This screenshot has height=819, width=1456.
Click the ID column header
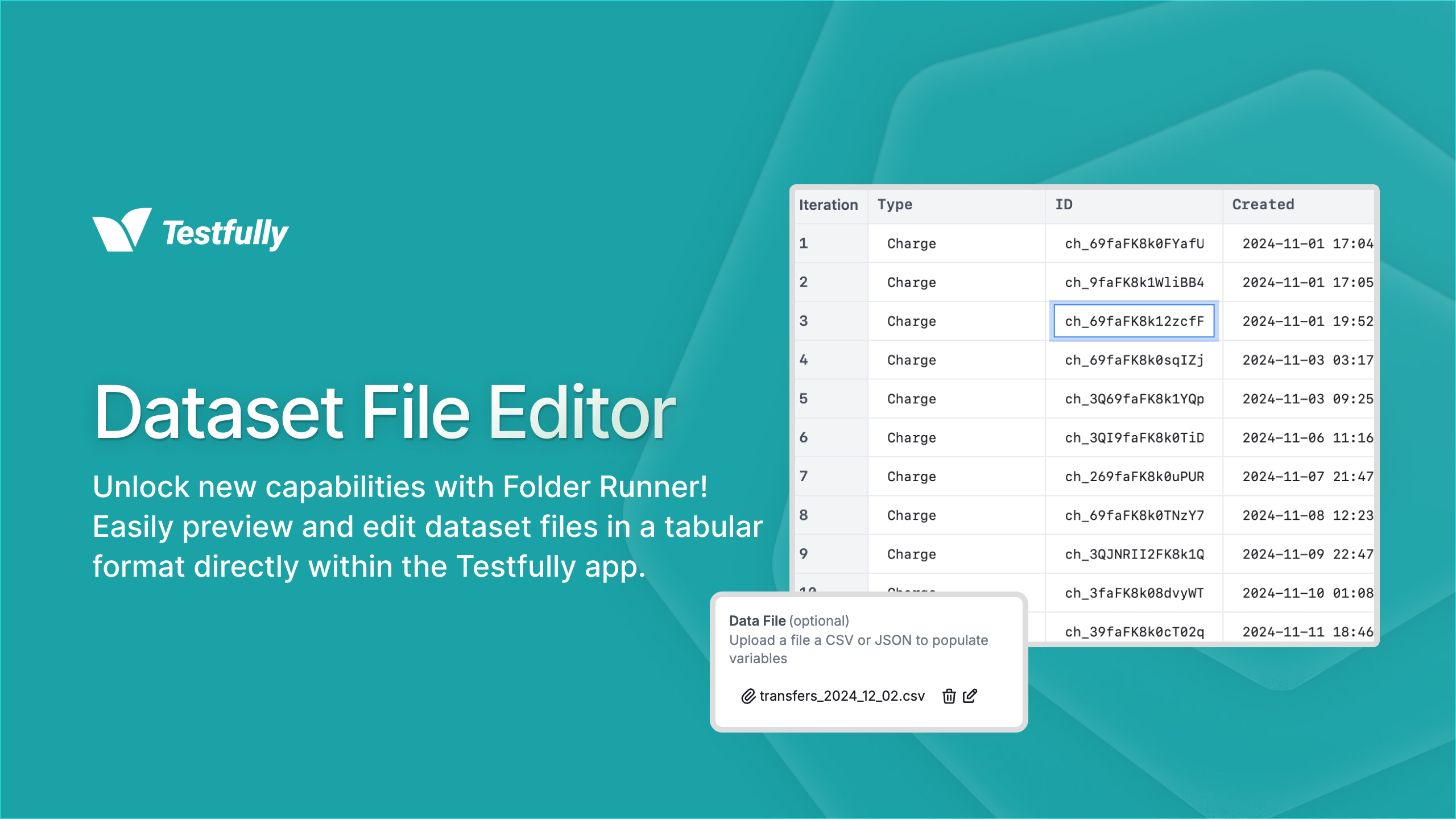pyautogui.click(x=1062, y=204)
